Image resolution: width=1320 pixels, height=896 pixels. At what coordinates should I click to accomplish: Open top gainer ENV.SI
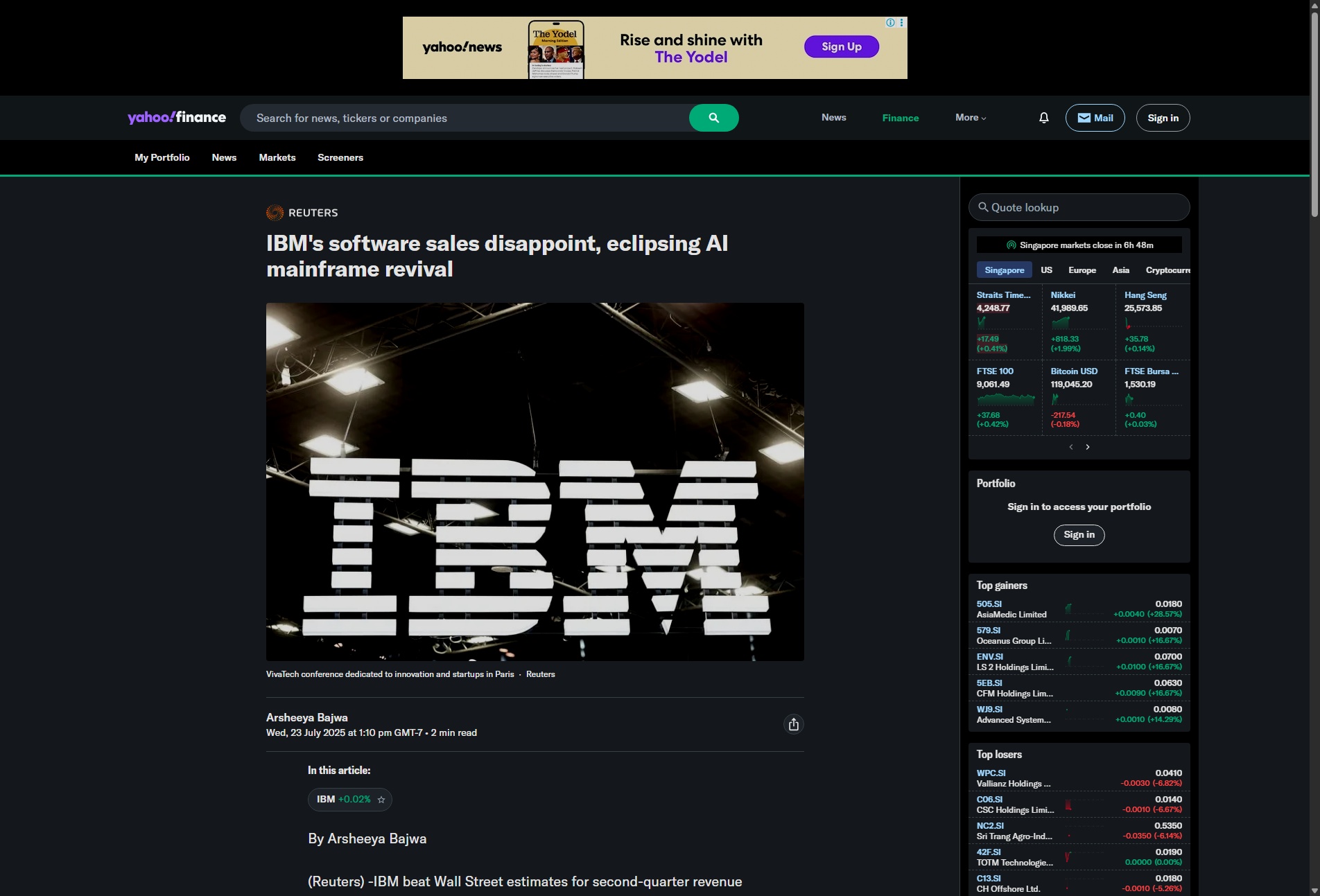[x=1079, y=662]
